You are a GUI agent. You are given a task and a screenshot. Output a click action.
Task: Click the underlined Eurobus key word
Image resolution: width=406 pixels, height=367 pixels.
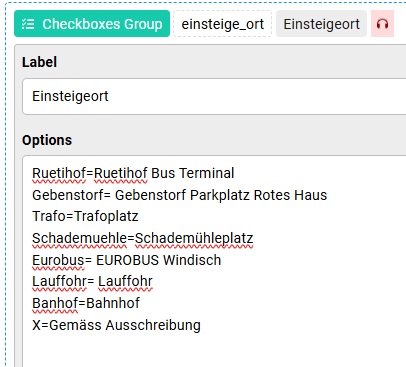58,260
